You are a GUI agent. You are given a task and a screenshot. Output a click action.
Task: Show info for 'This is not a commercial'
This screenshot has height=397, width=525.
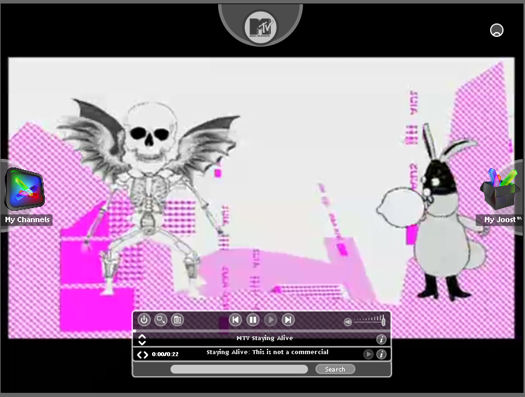point(381,354)
